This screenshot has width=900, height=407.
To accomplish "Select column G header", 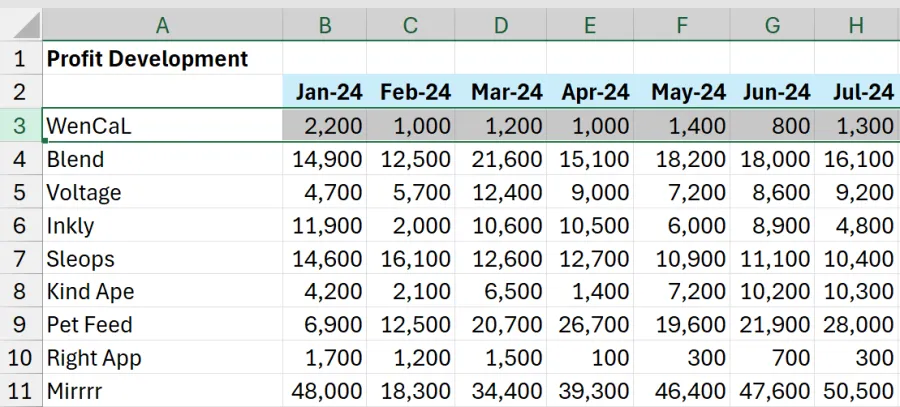I will click(773, 25).
